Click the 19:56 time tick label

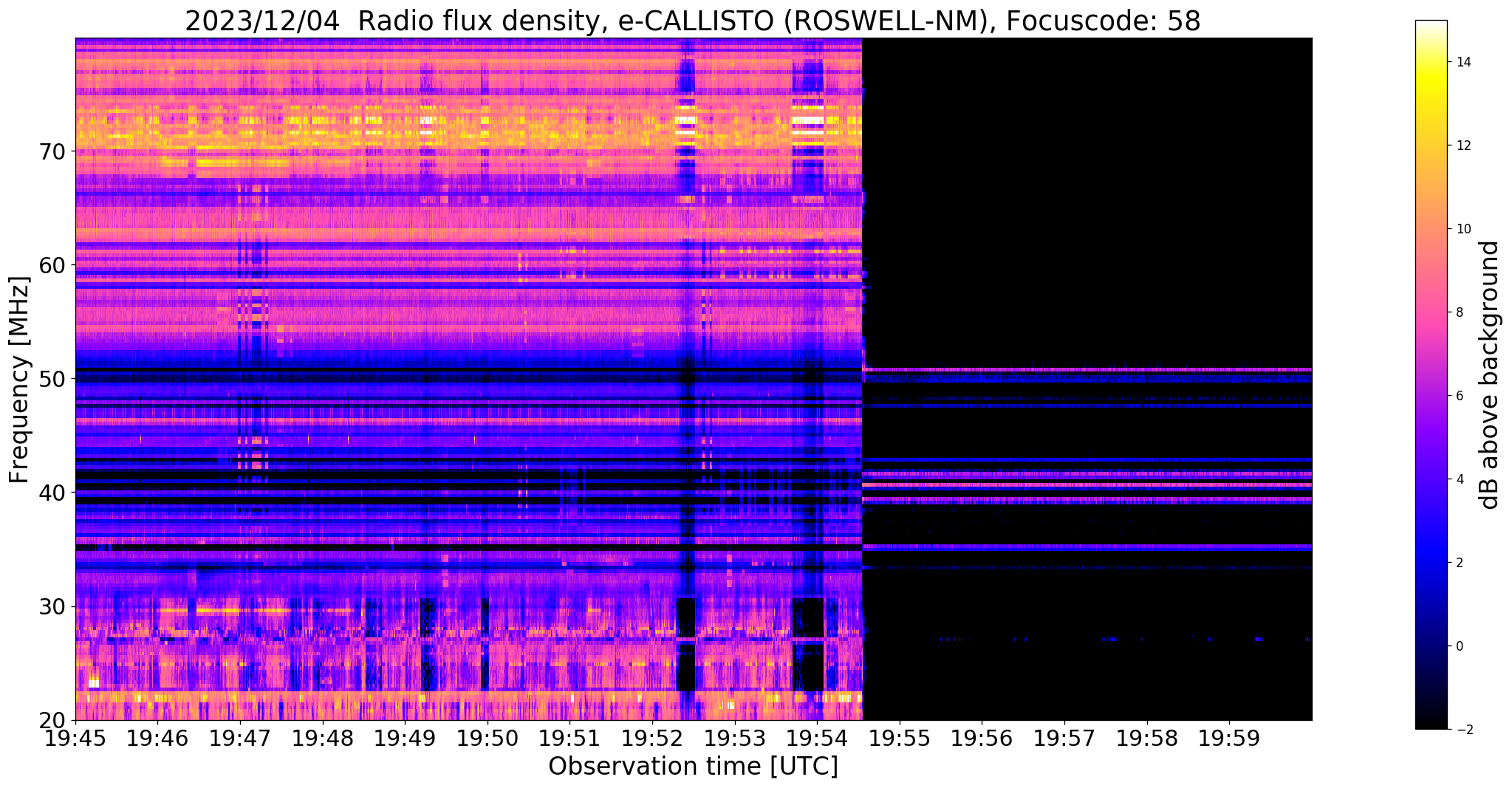[x=982, y=738]
